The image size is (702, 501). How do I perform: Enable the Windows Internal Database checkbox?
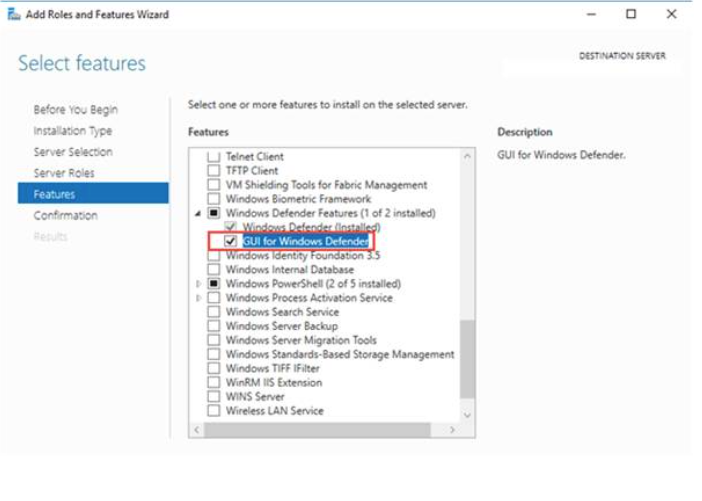(x=214, y=270)
